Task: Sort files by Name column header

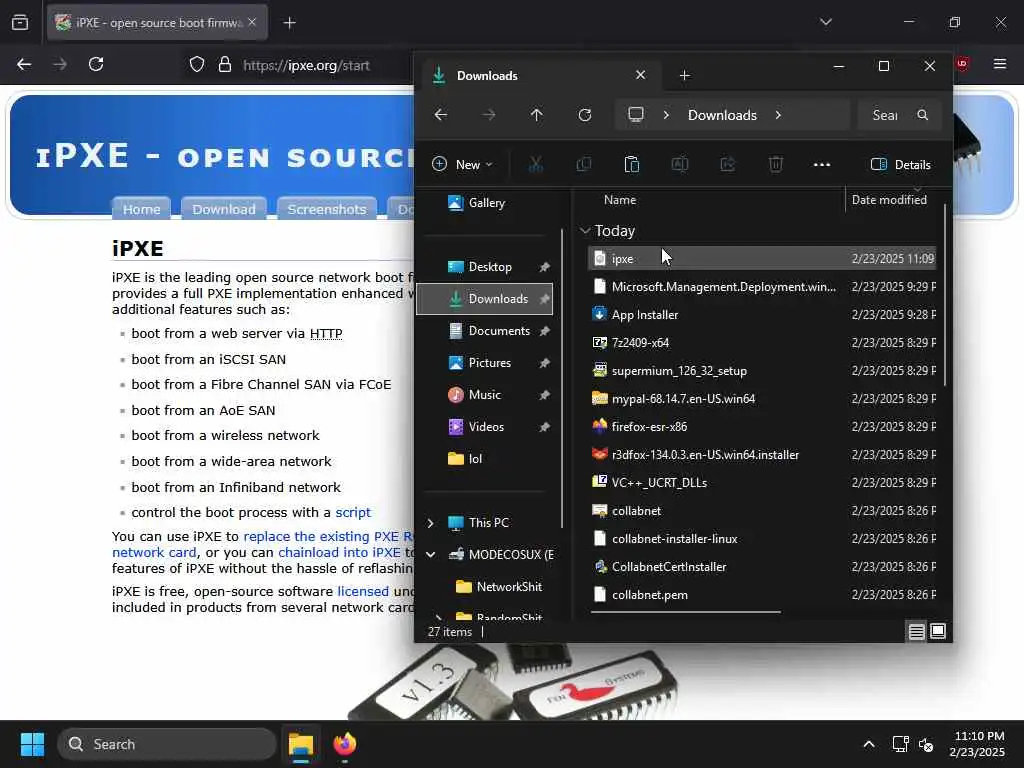Action: pyautogui.click(x=620, y=200)
